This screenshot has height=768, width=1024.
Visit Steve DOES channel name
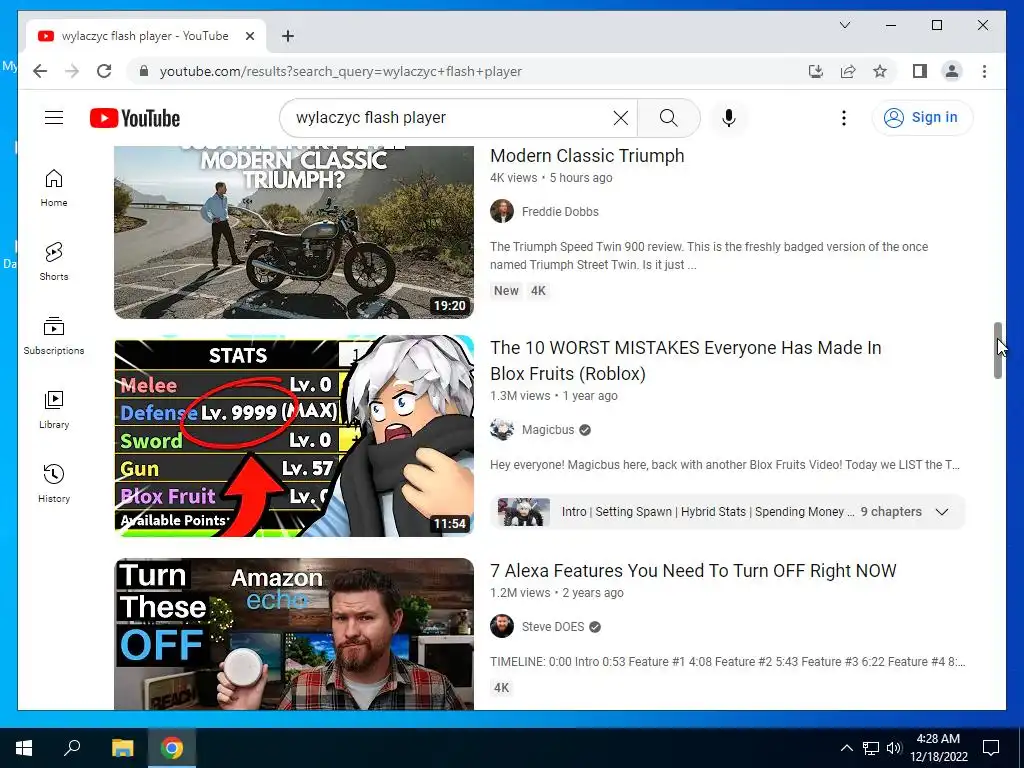[x=552, y=627]
